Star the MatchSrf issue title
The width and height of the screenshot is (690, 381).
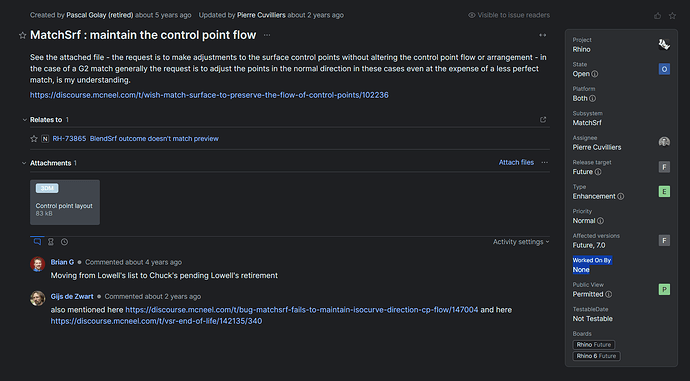(22, 36)
